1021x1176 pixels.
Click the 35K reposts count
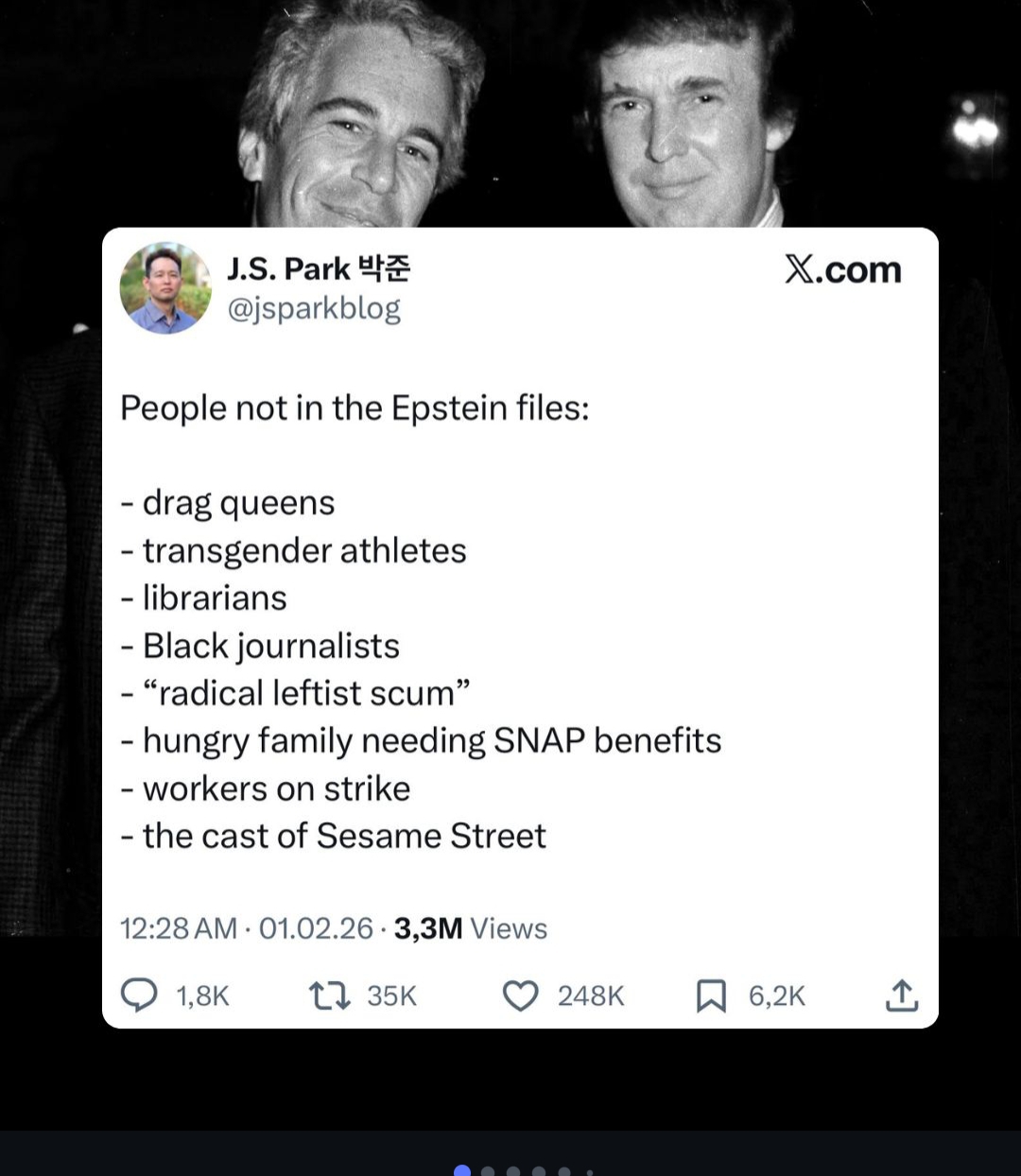pos(391,996)
